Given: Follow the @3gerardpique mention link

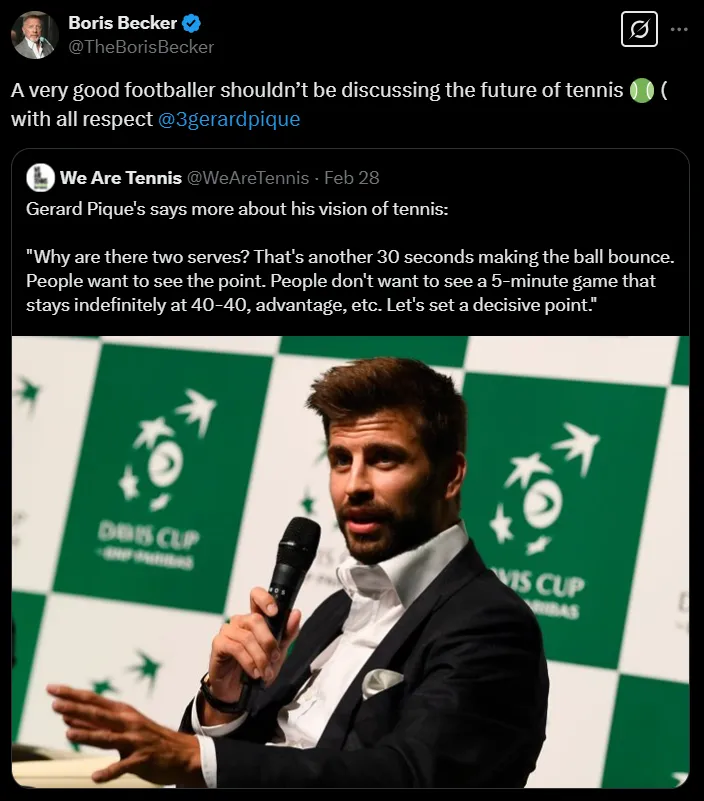Looking at the screenshot, I should pyautogui.click(x=229, y=119).
